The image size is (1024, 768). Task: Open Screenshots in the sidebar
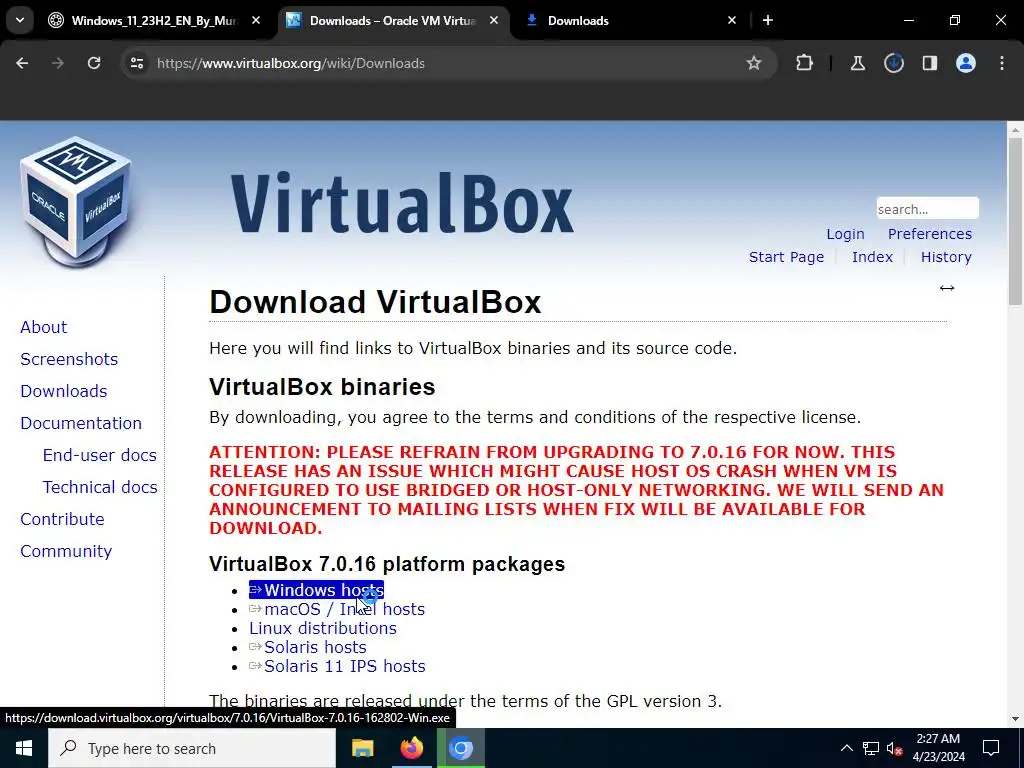click(69, 359)
